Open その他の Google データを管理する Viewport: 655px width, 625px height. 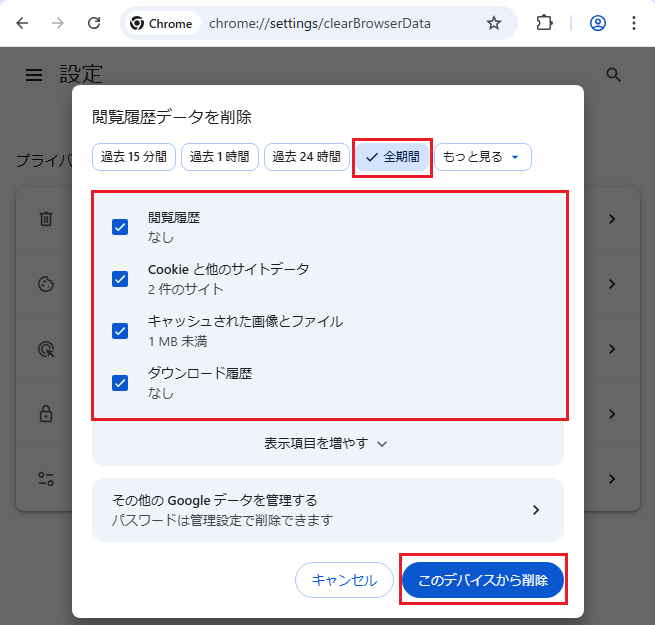[327, 510]
